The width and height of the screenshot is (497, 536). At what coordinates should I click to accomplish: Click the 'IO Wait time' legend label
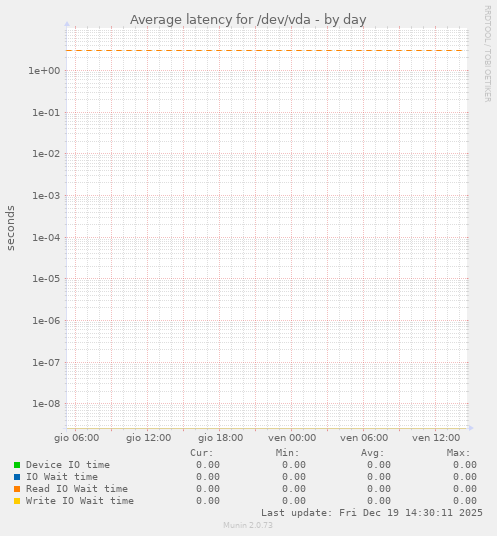tap(62, 477)
